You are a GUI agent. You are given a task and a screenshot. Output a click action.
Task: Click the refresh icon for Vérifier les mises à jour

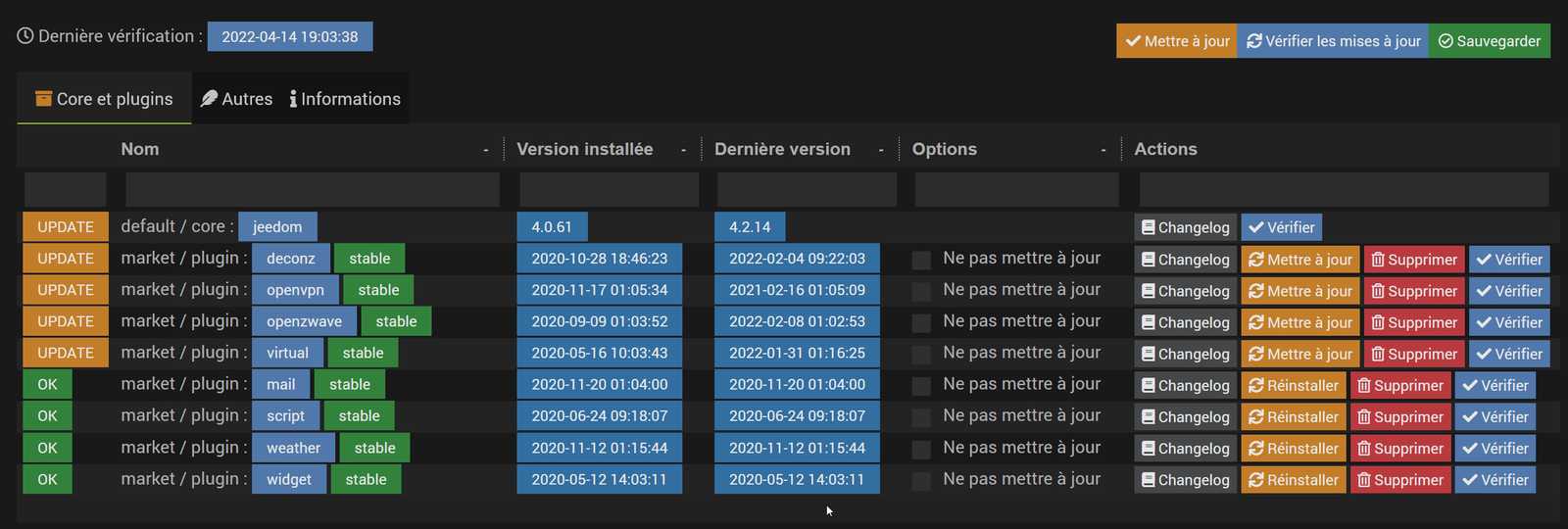click(x=1254, y=41)
